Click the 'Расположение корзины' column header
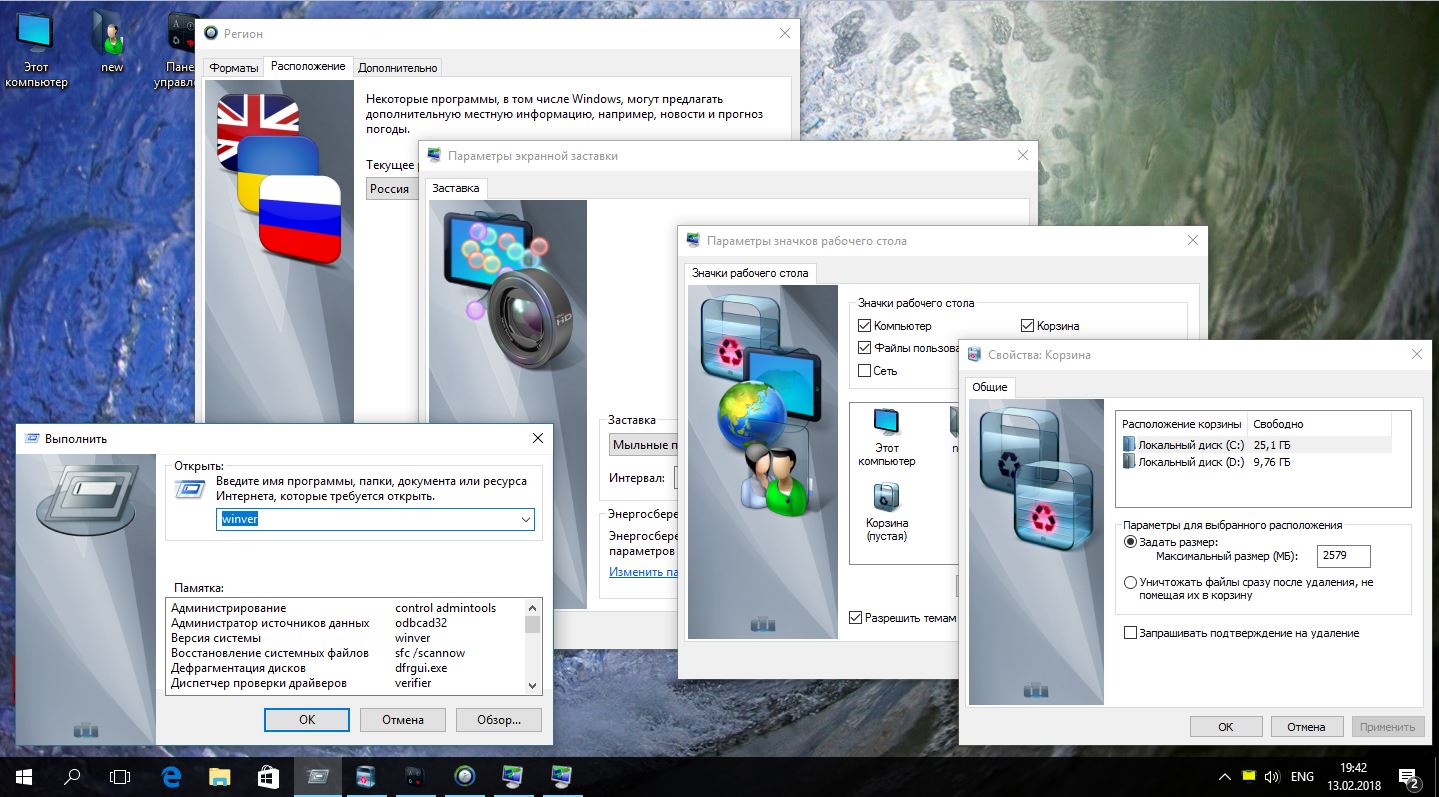 click(1182, 423)
